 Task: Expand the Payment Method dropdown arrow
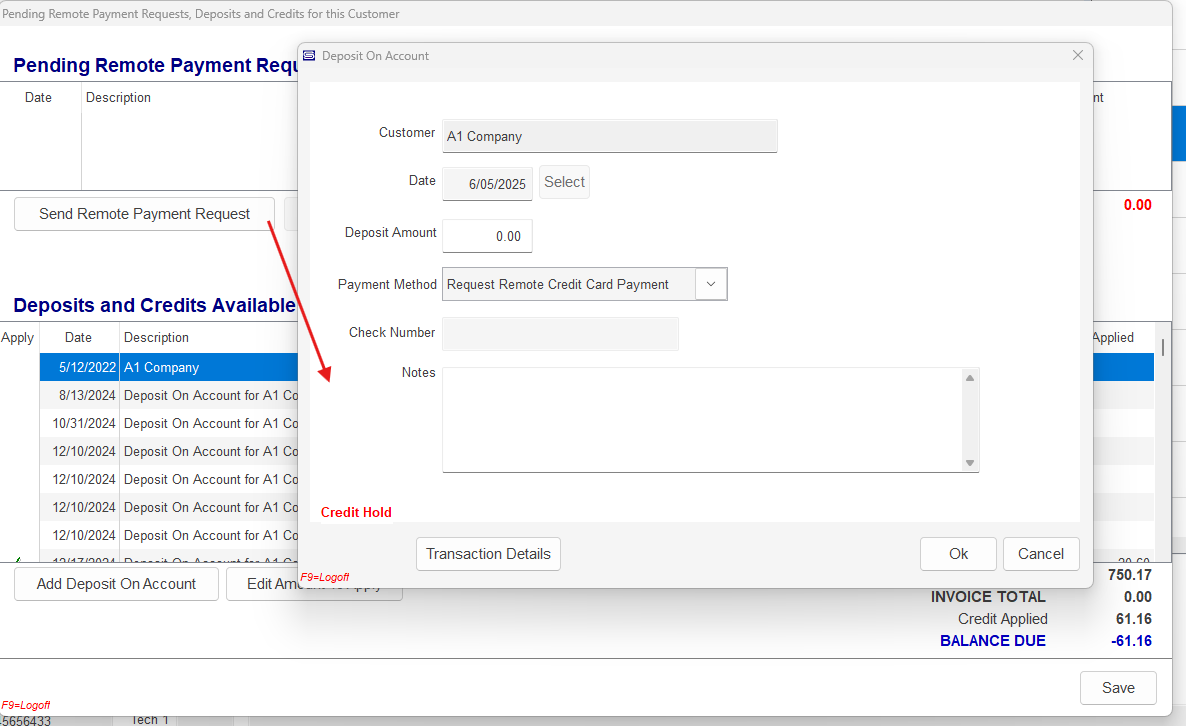(x=711, y=284)
